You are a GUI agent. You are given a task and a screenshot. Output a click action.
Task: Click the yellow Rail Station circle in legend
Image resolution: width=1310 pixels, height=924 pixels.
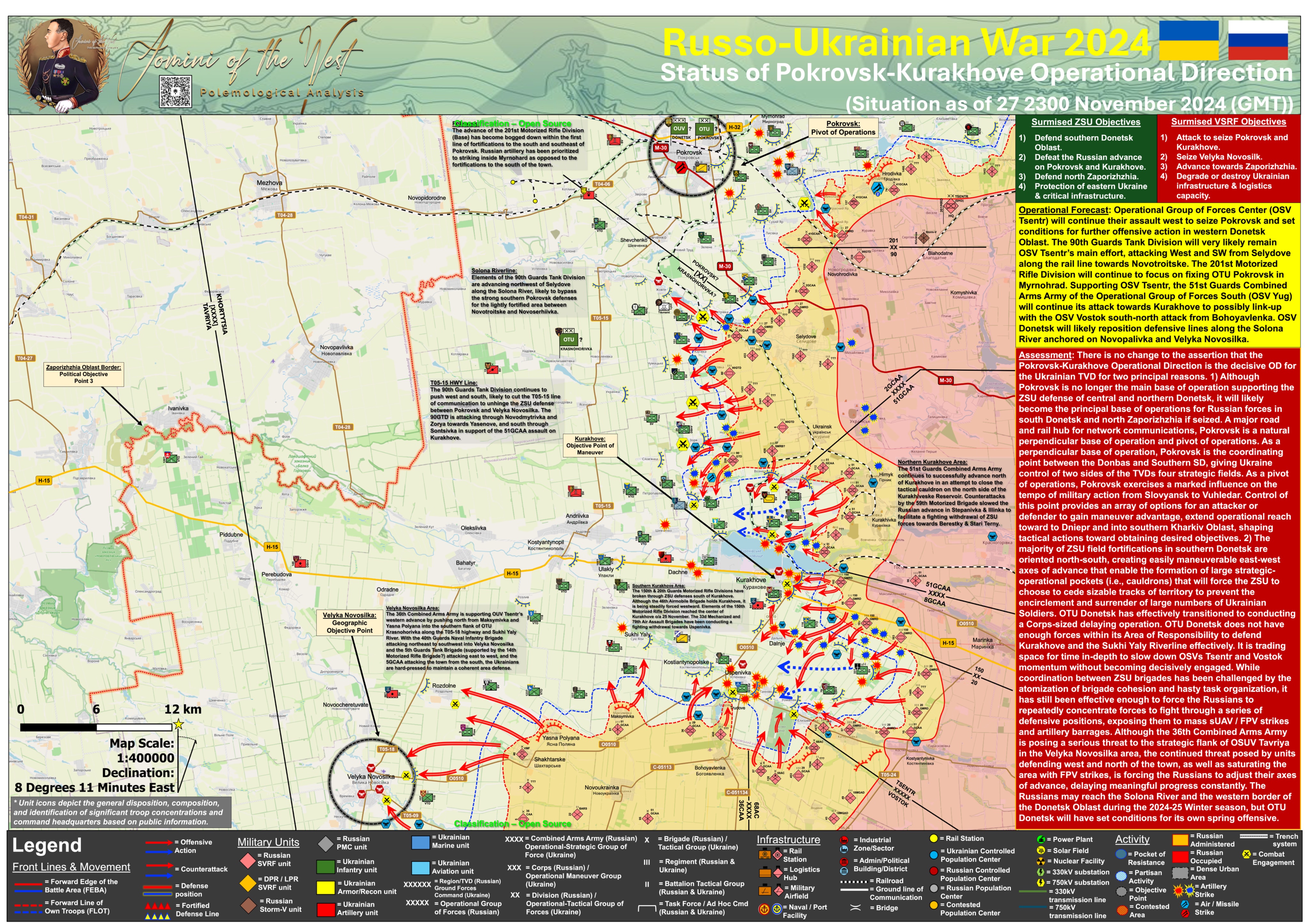coord(934,838)
